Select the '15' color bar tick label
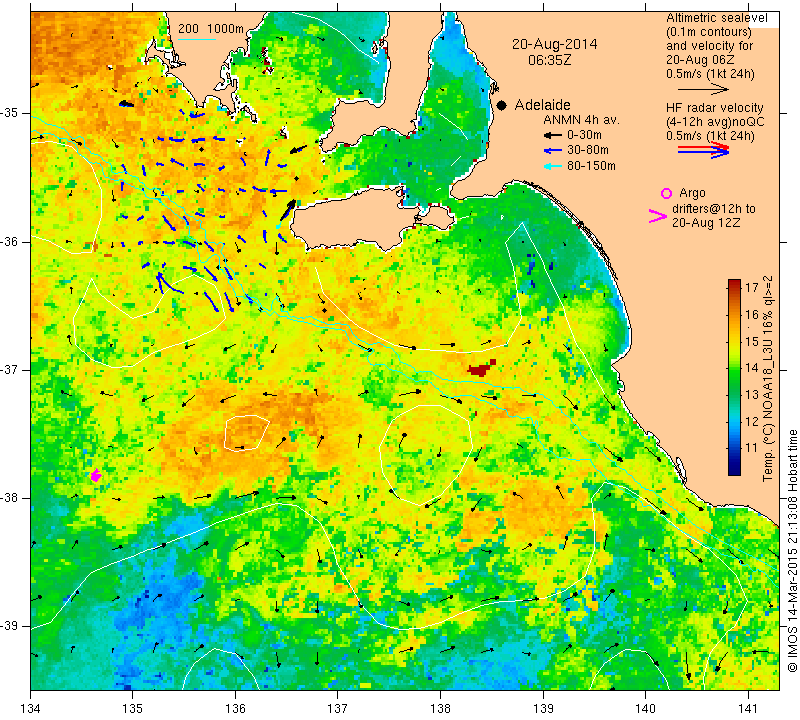Viewport: 800px width, 720px height. pyautogui.click(x=752, y=341)
